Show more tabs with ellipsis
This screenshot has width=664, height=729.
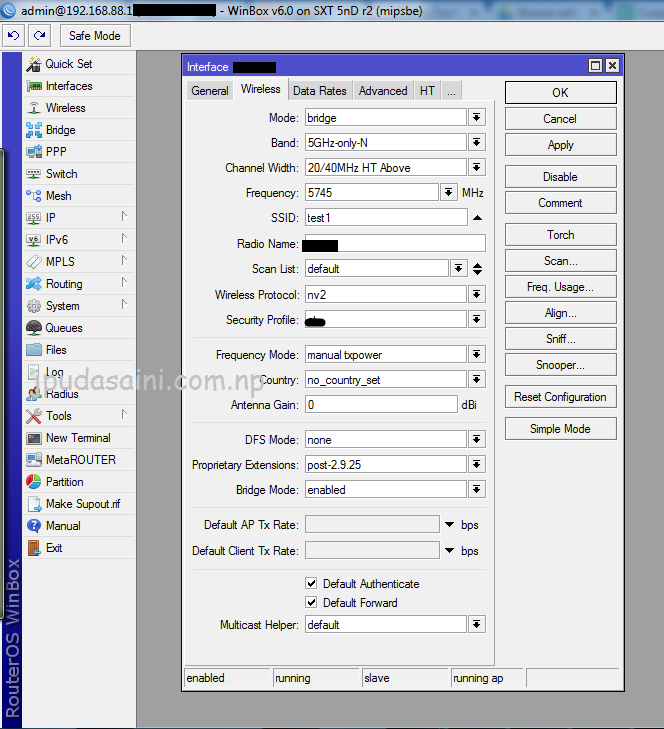tap(452, 91)
